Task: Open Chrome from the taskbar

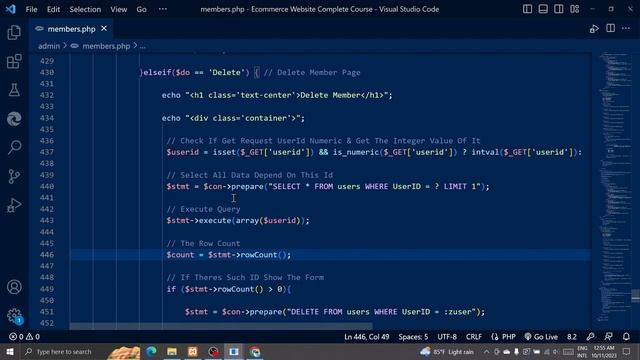Action: click(255, 351)
